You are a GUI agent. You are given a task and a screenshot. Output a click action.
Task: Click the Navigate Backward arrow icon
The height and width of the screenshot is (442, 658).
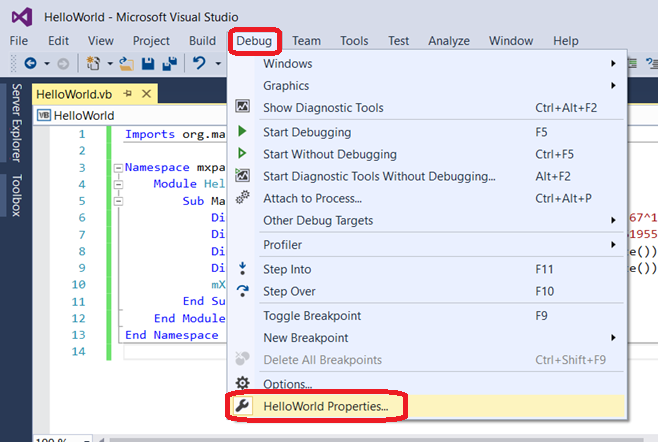tap(30, 63)
